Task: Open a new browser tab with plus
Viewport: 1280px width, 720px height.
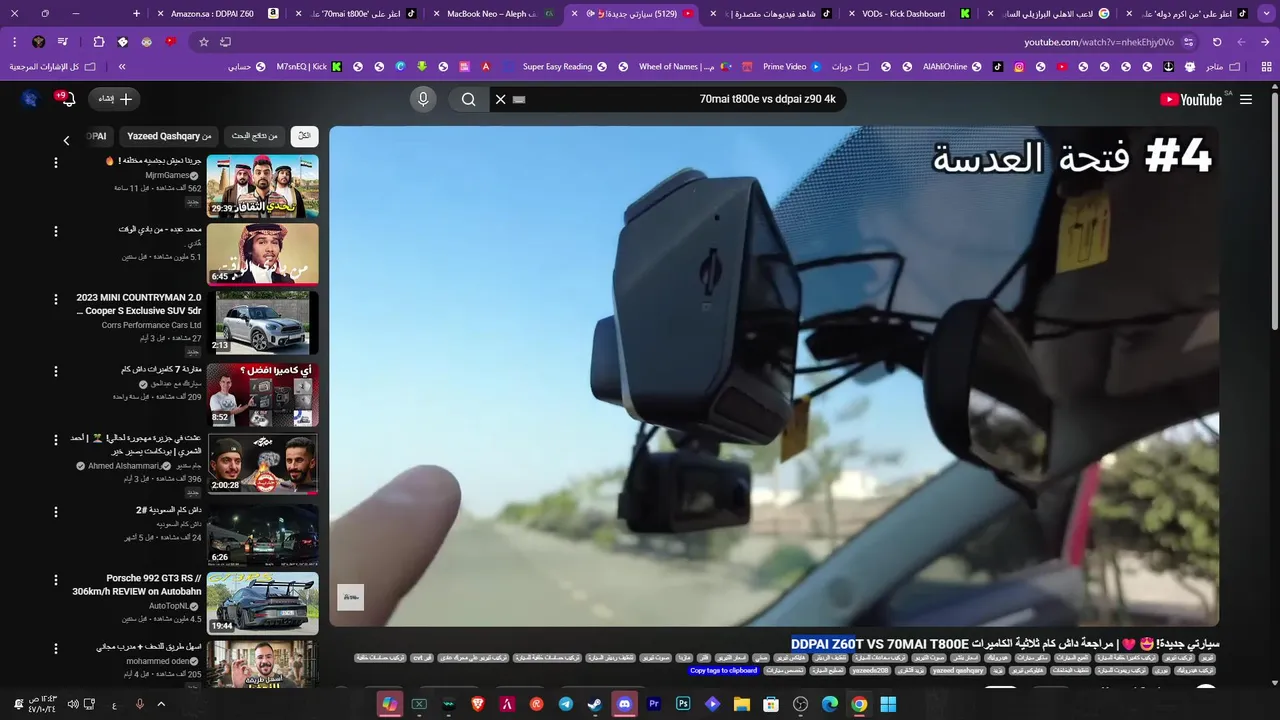Action: coord(137,14)
